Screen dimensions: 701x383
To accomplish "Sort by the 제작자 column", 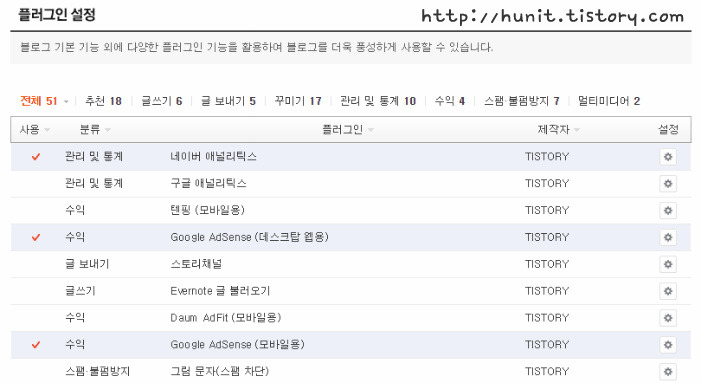I will point(558,130).
